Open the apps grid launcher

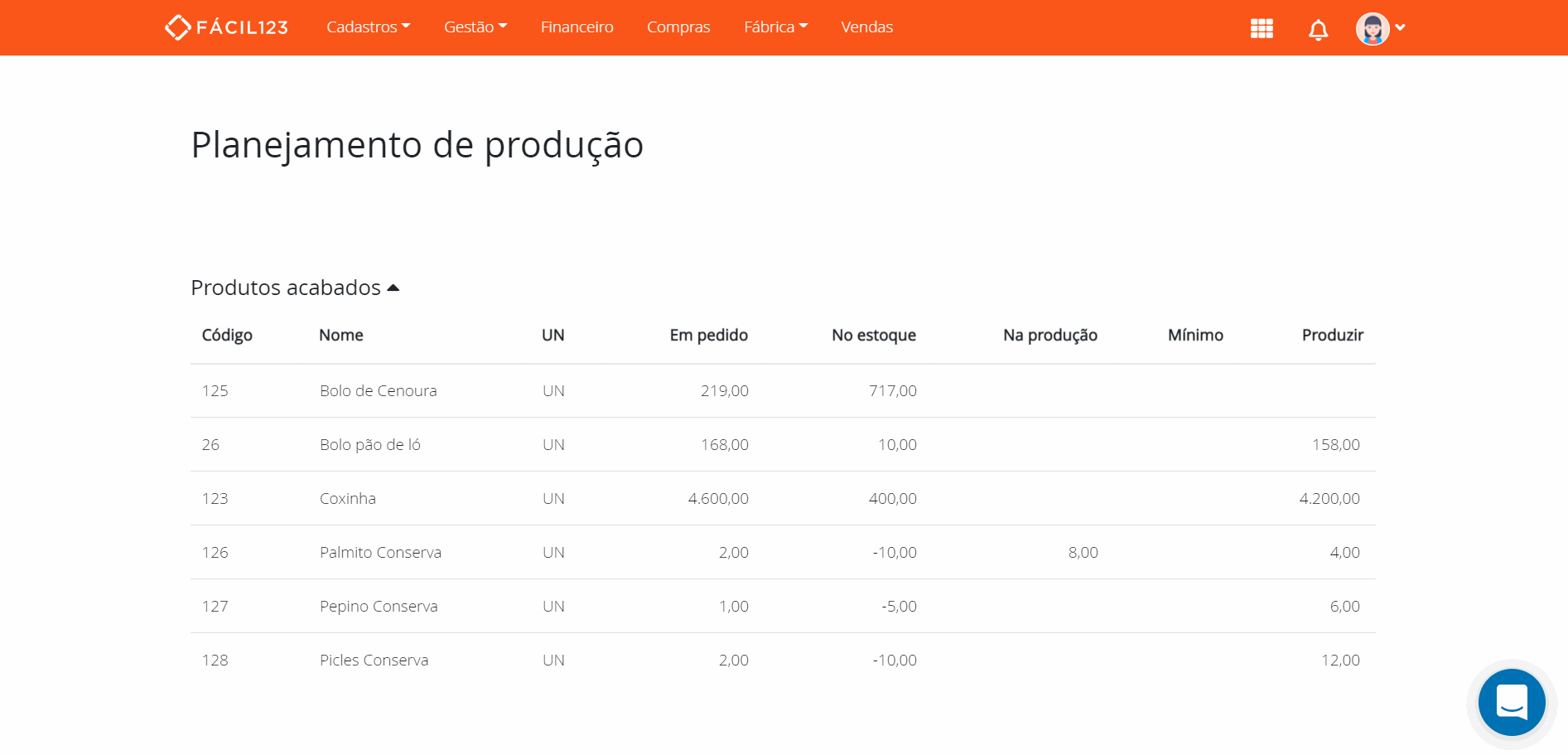click(1261, 27)
